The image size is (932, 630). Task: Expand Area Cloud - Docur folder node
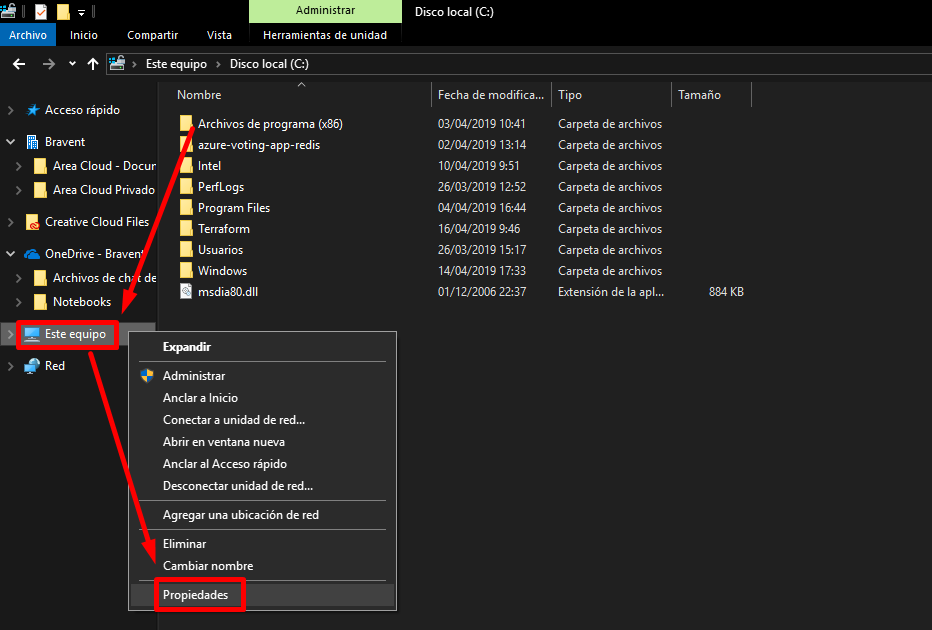coord(18,166)
